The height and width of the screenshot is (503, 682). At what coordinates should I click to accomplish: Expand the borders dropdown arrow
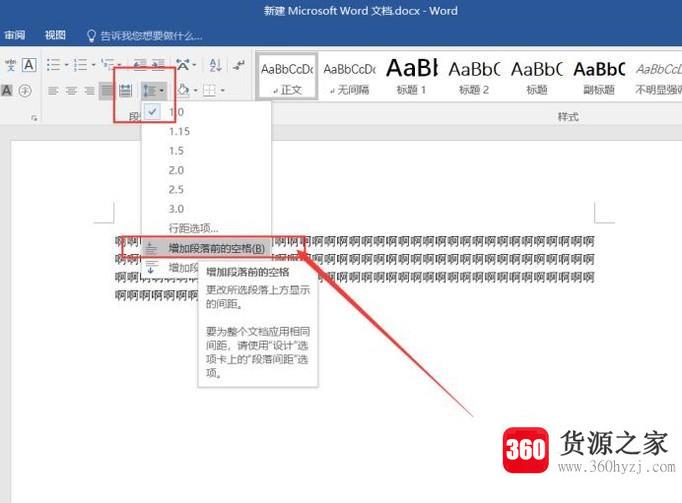(222, 91)
